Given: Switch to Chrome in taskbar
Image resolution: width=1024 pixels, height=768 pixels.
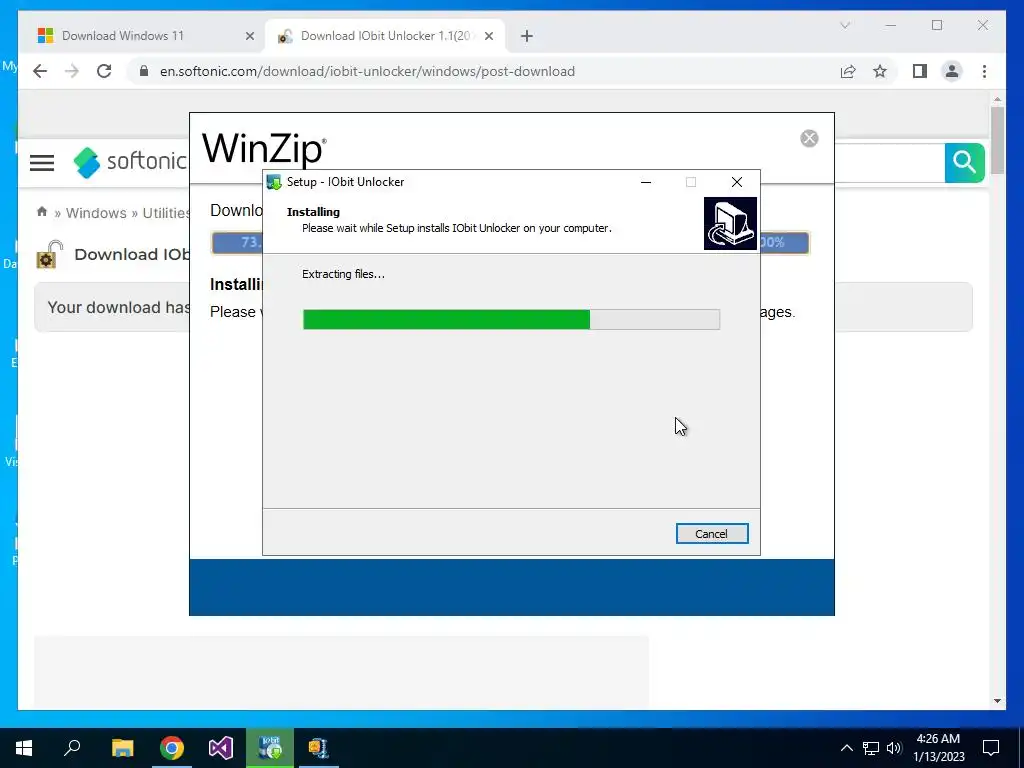Looking at the screenshot, I should [x=172, y=748].
